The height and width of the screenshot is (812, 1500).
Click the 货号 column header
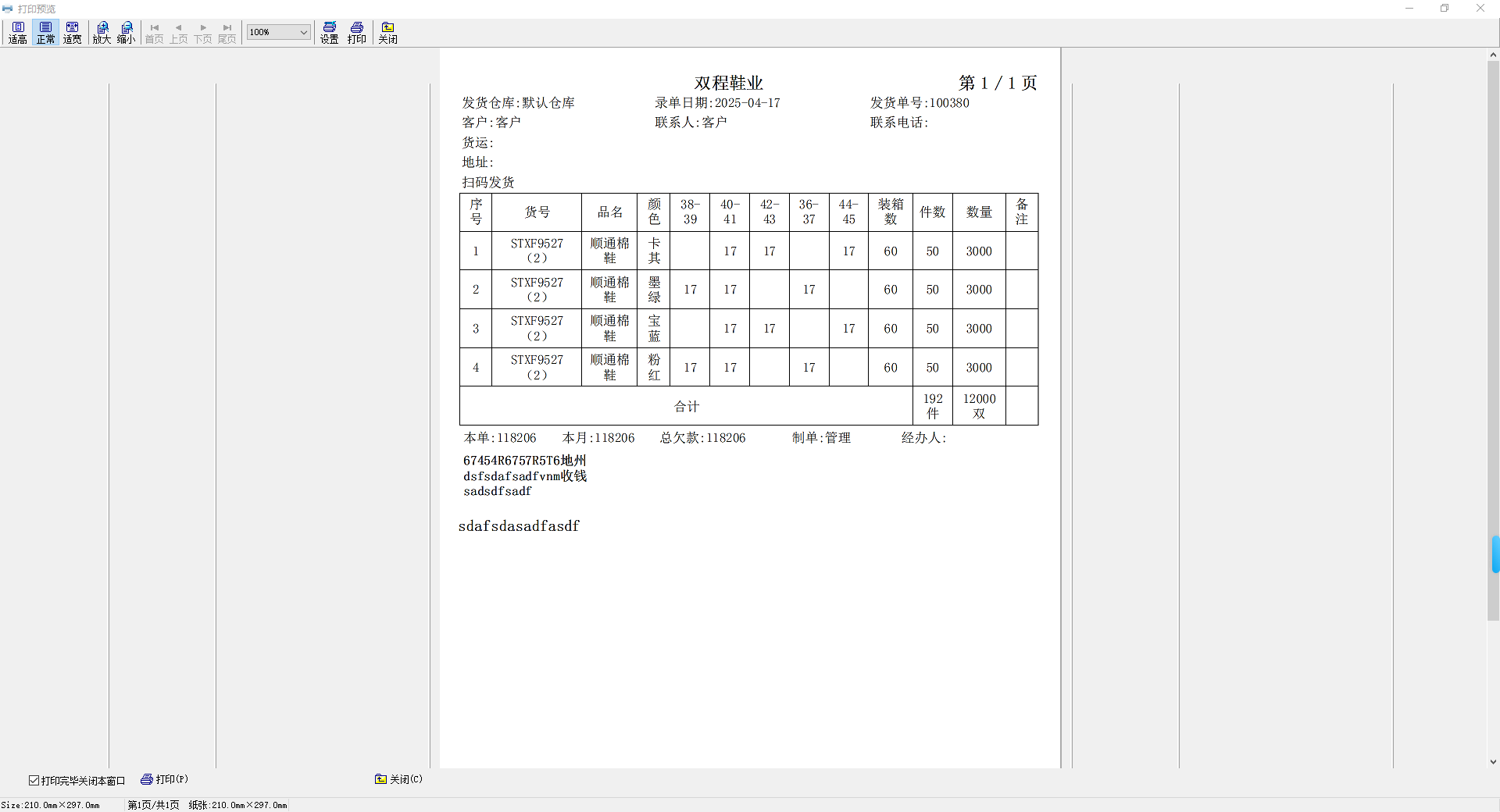point(537,212)
